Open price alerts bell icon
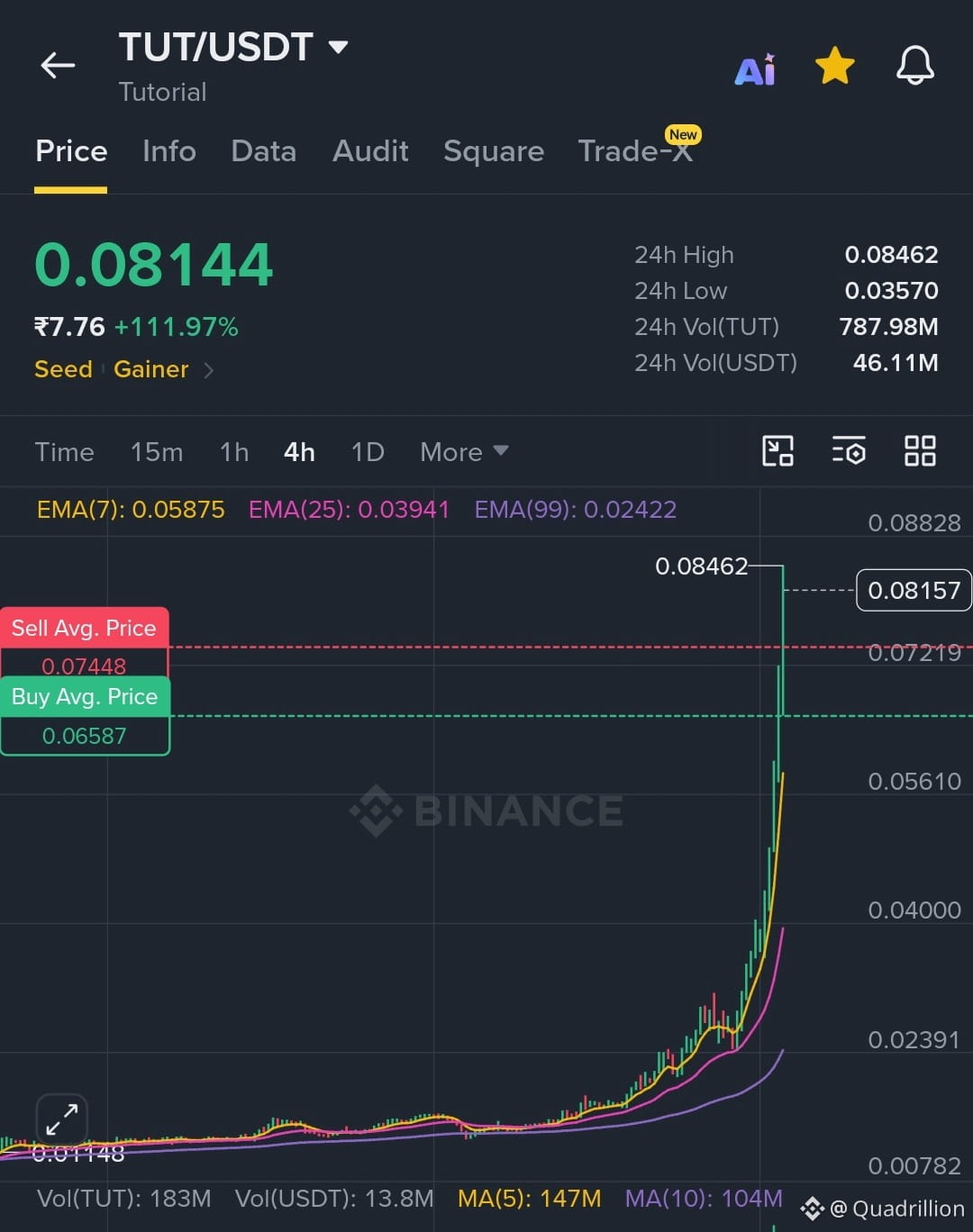This screenshot has width=973, height=1232. pyautogui.click(x=914, y=66)
